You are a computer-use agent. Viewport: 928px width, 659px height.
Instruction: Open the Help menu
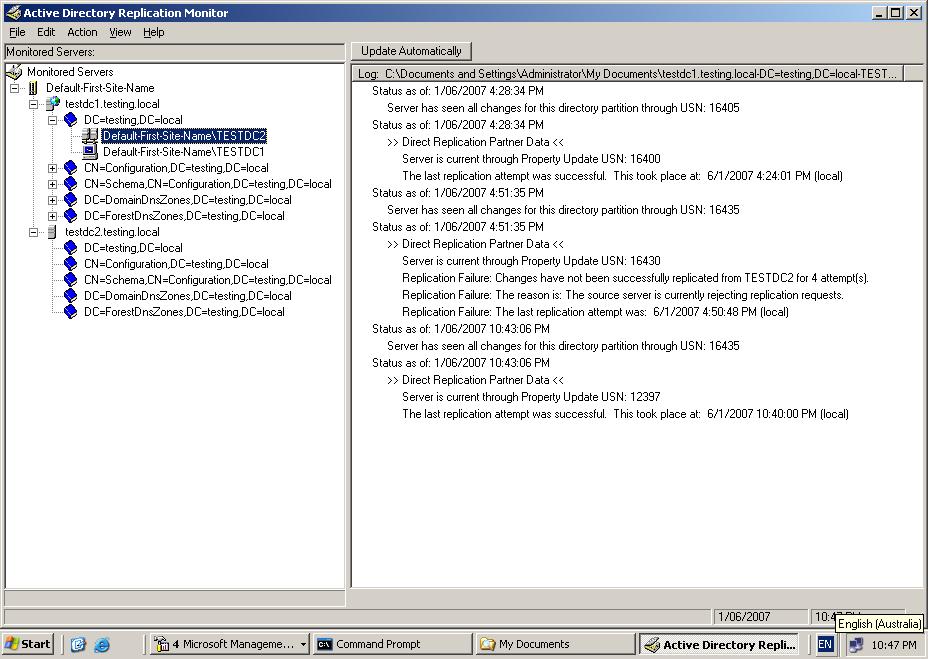[154, 32]
